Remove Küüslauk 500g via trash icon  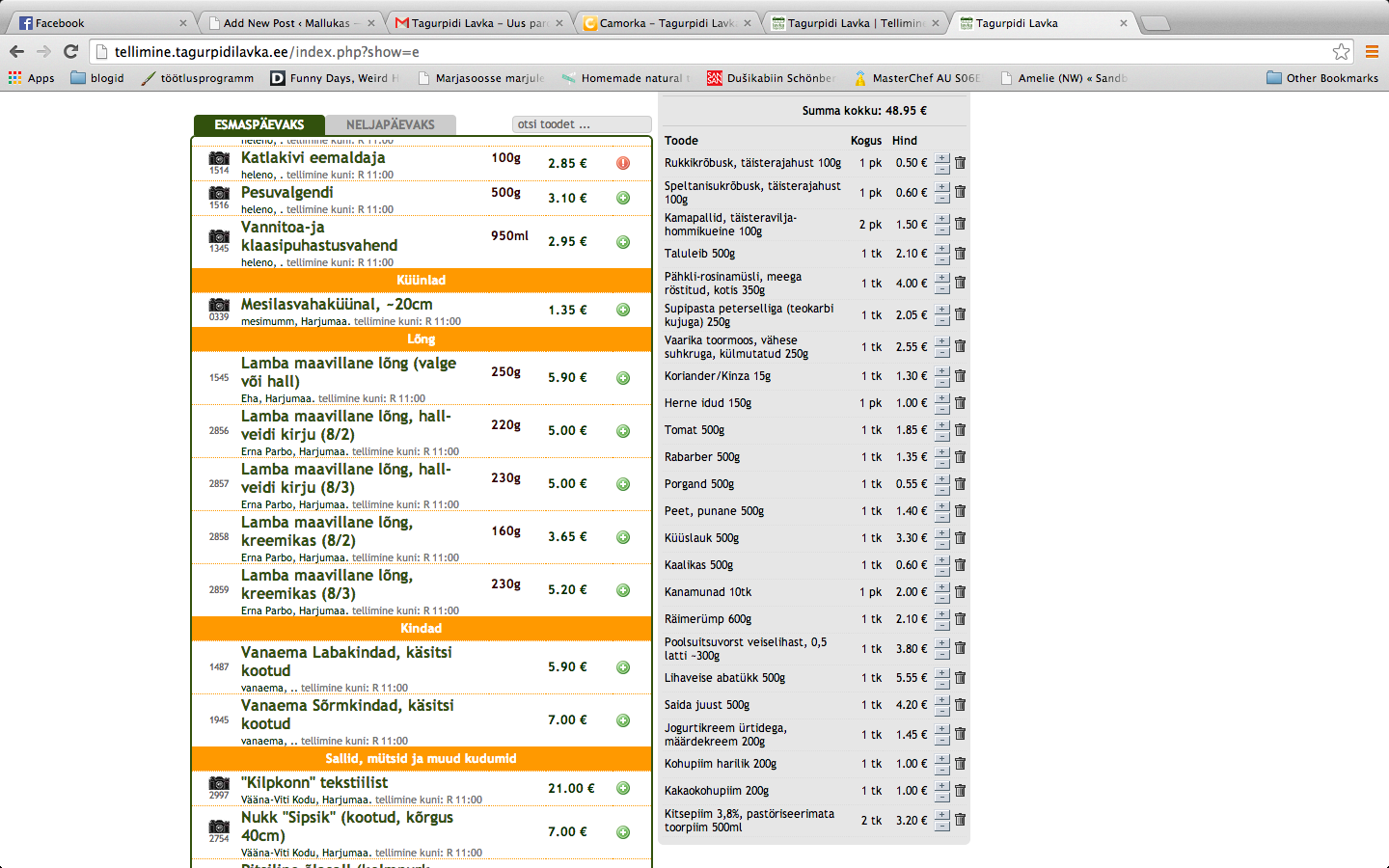[960, 537]
